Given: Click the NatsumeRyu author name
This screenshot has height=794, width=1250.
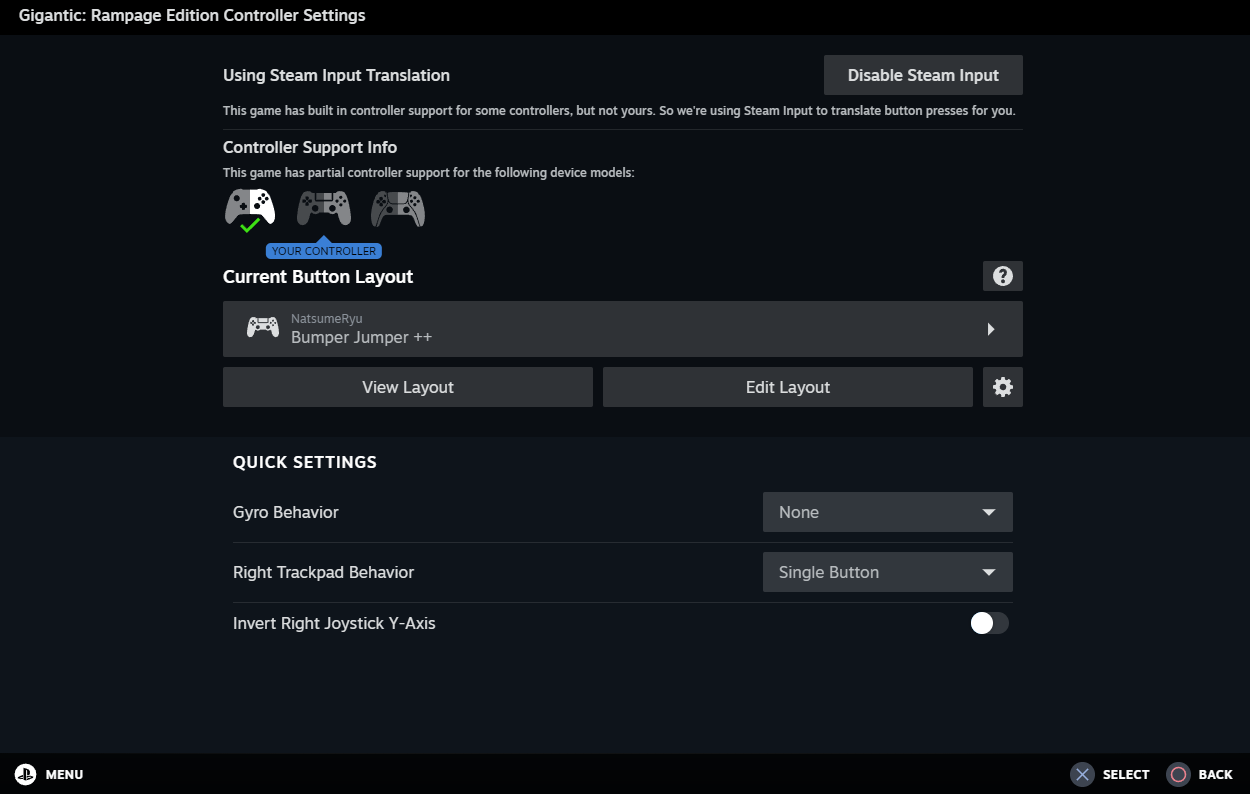Looking at the screenshot, I should (327, 319).
